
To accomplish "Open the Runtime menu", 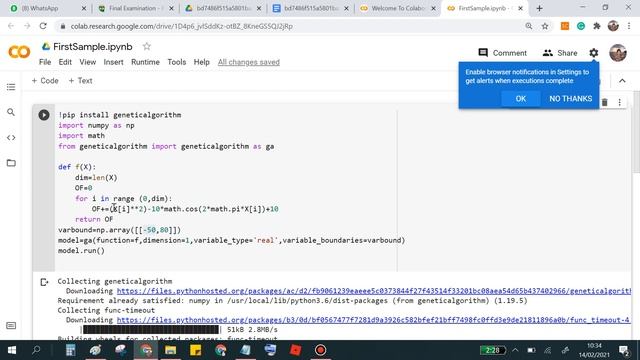I will [x=145, y=62].
